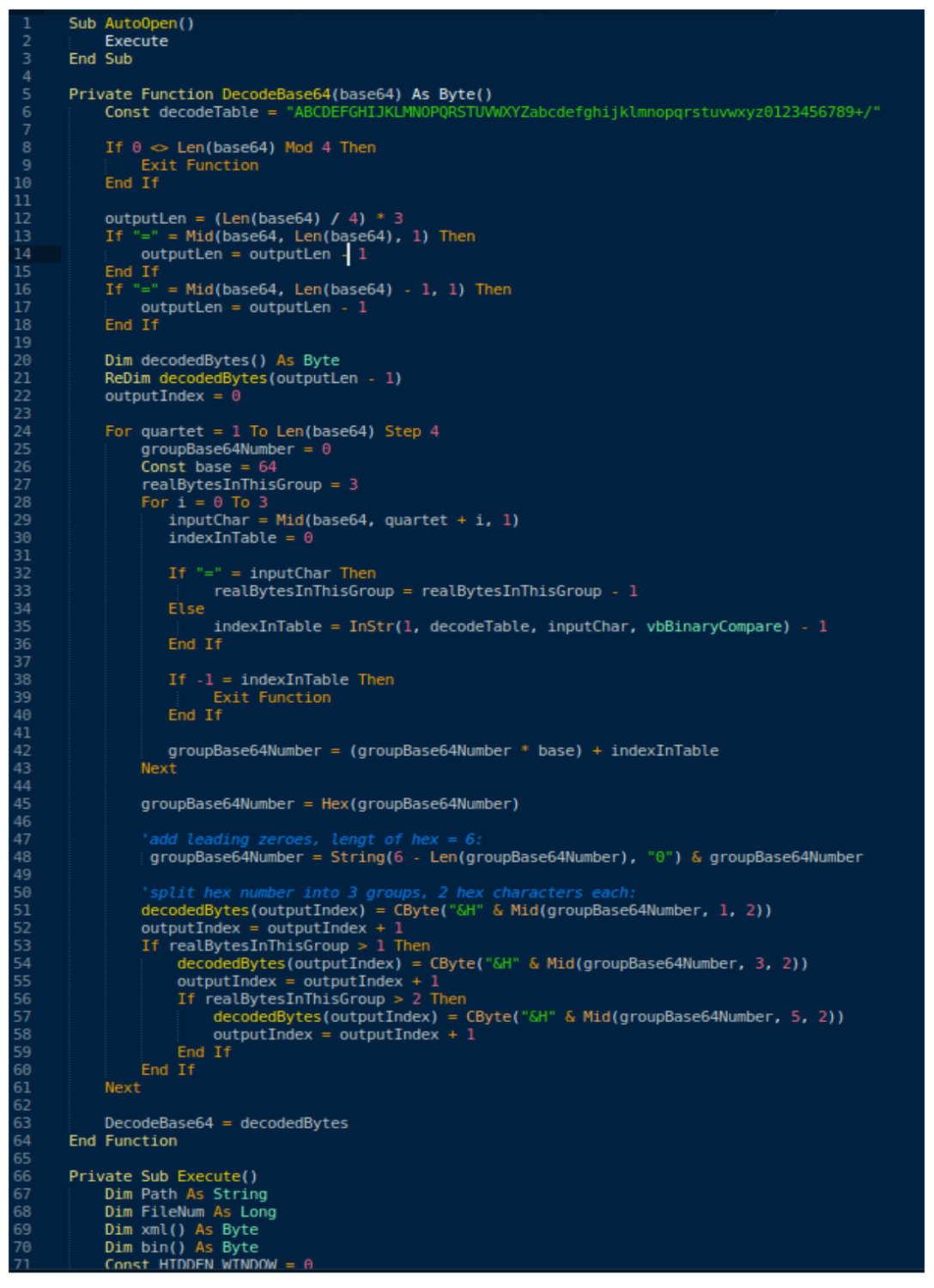Click "realBytesInThisGroup = 3" line
The image size is (934, 1288).
click(x=250, y=484)
